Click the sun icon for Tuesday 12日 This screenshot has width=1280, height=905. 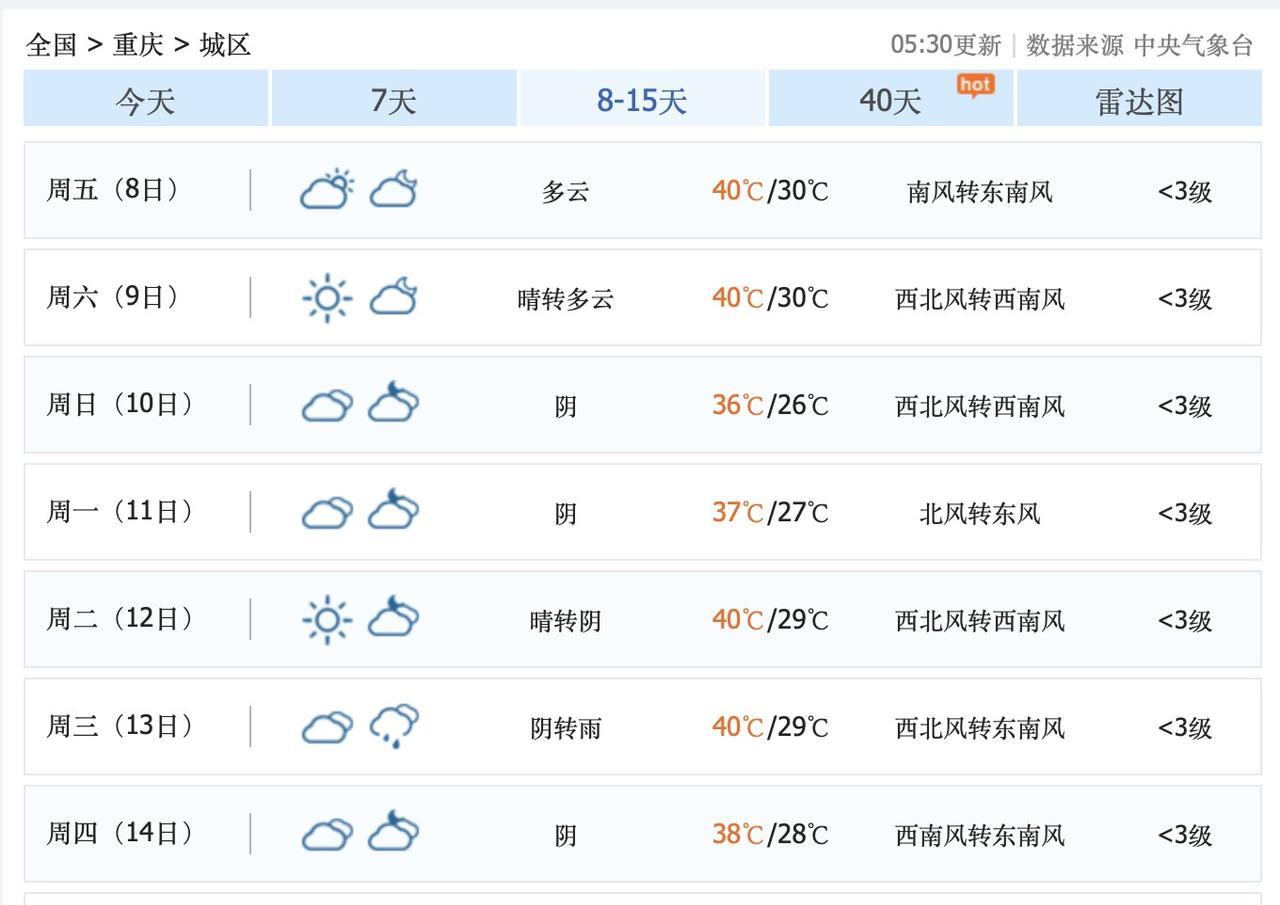(x=326, y=620)
